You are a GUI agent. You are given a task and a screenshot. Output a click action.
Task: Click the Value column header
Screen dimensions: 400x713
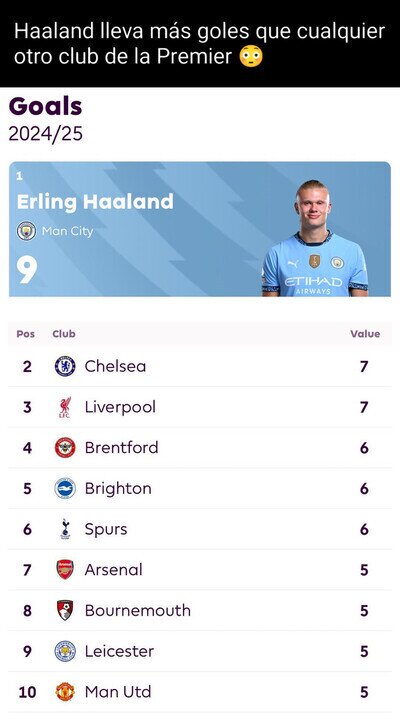365,334
